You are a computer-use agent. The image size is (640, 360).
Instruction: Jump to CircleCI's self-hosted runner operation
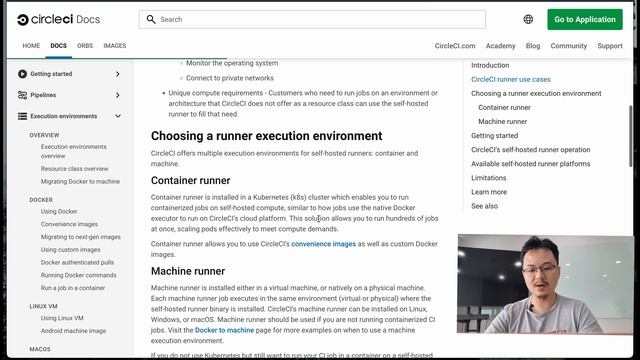coord(530,150)
